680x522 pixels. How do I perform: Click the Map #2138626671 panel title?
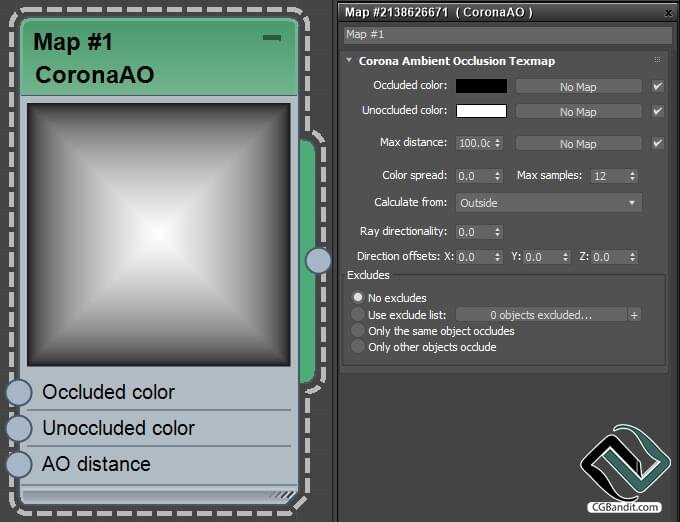[x=439, y=13]
